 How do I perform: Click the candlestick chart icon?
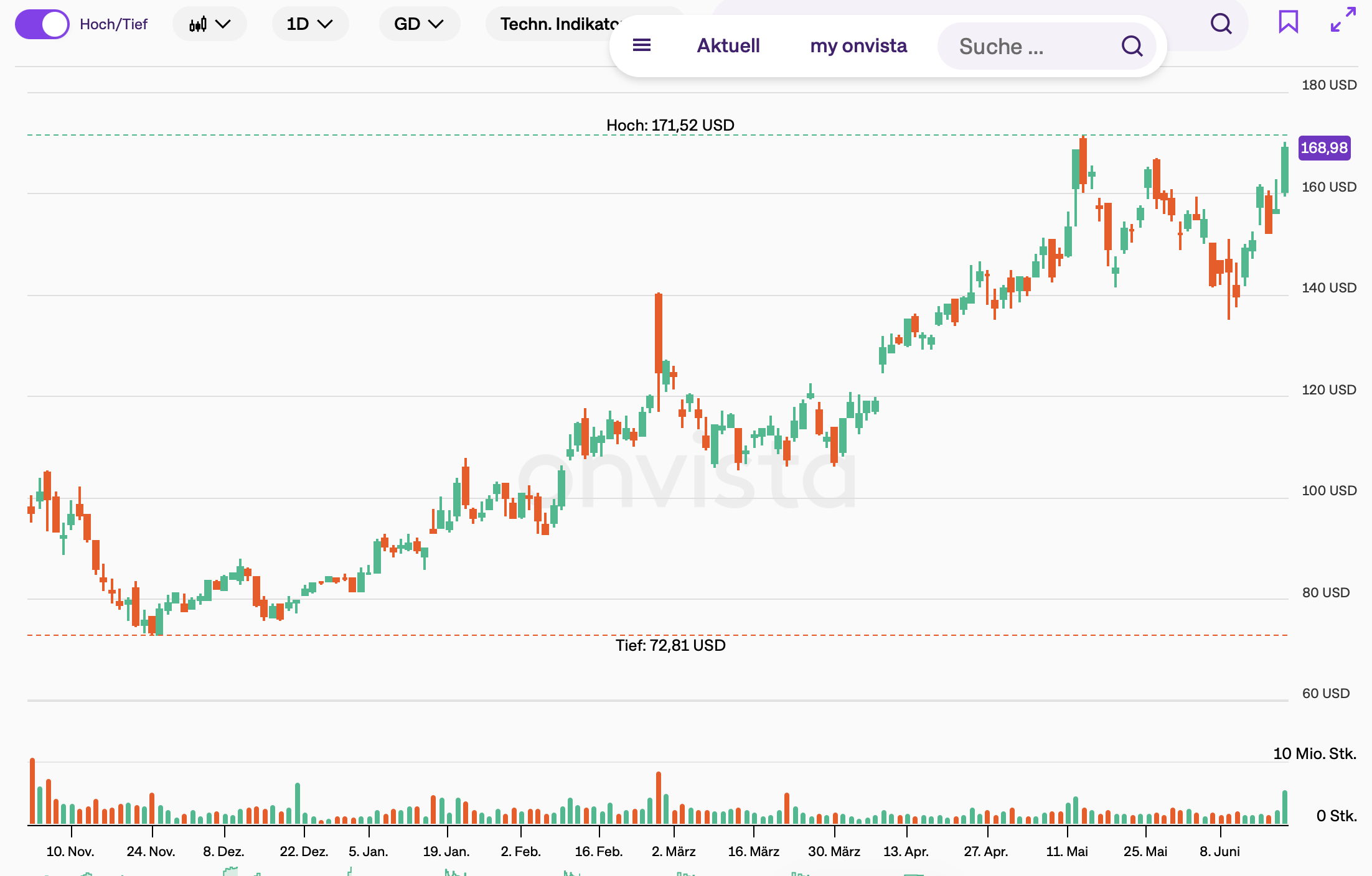pos(198,24)
